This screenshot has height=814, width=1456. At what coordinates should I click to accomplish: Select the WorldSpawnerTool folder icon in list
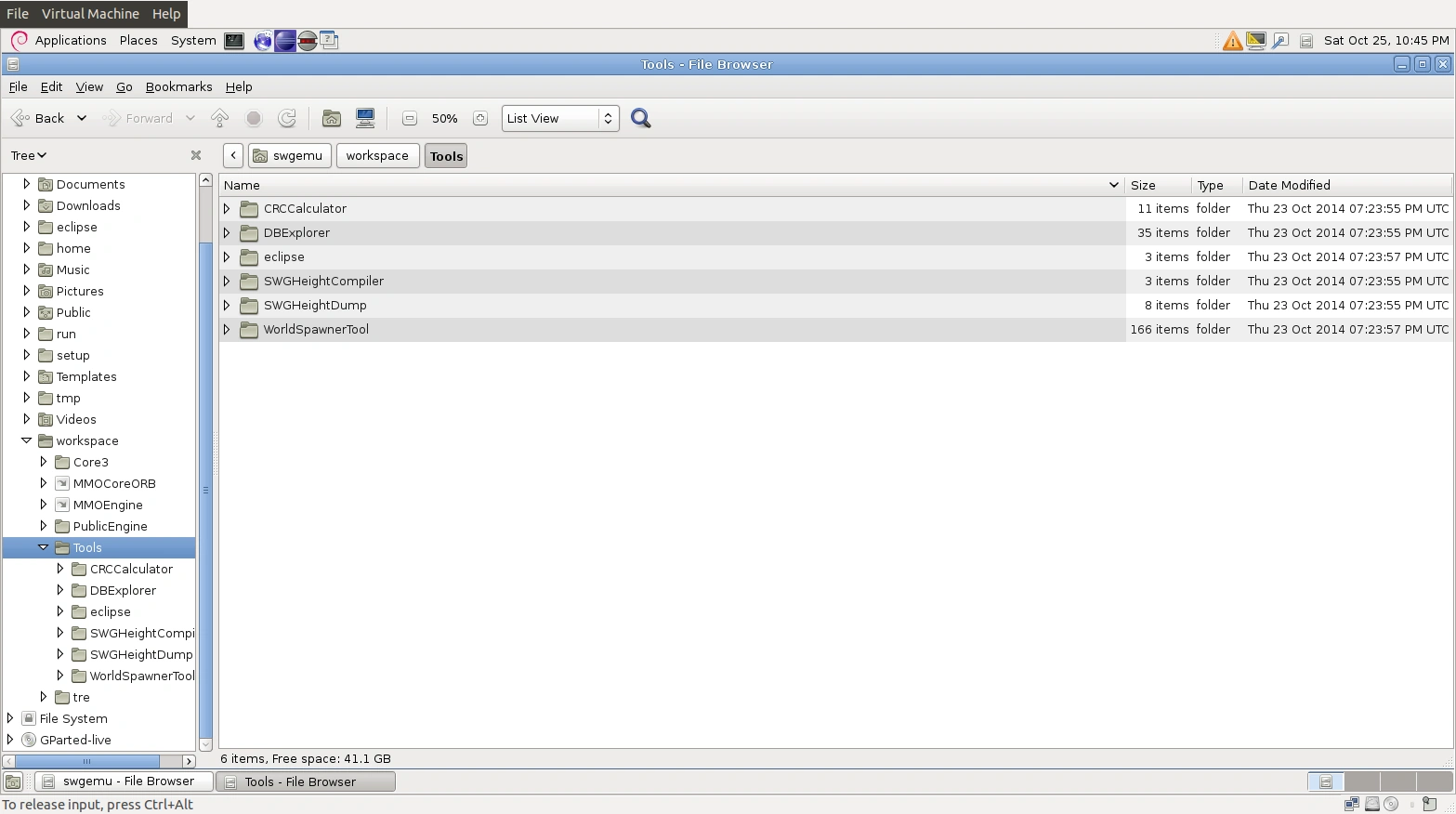pos(249,330)
